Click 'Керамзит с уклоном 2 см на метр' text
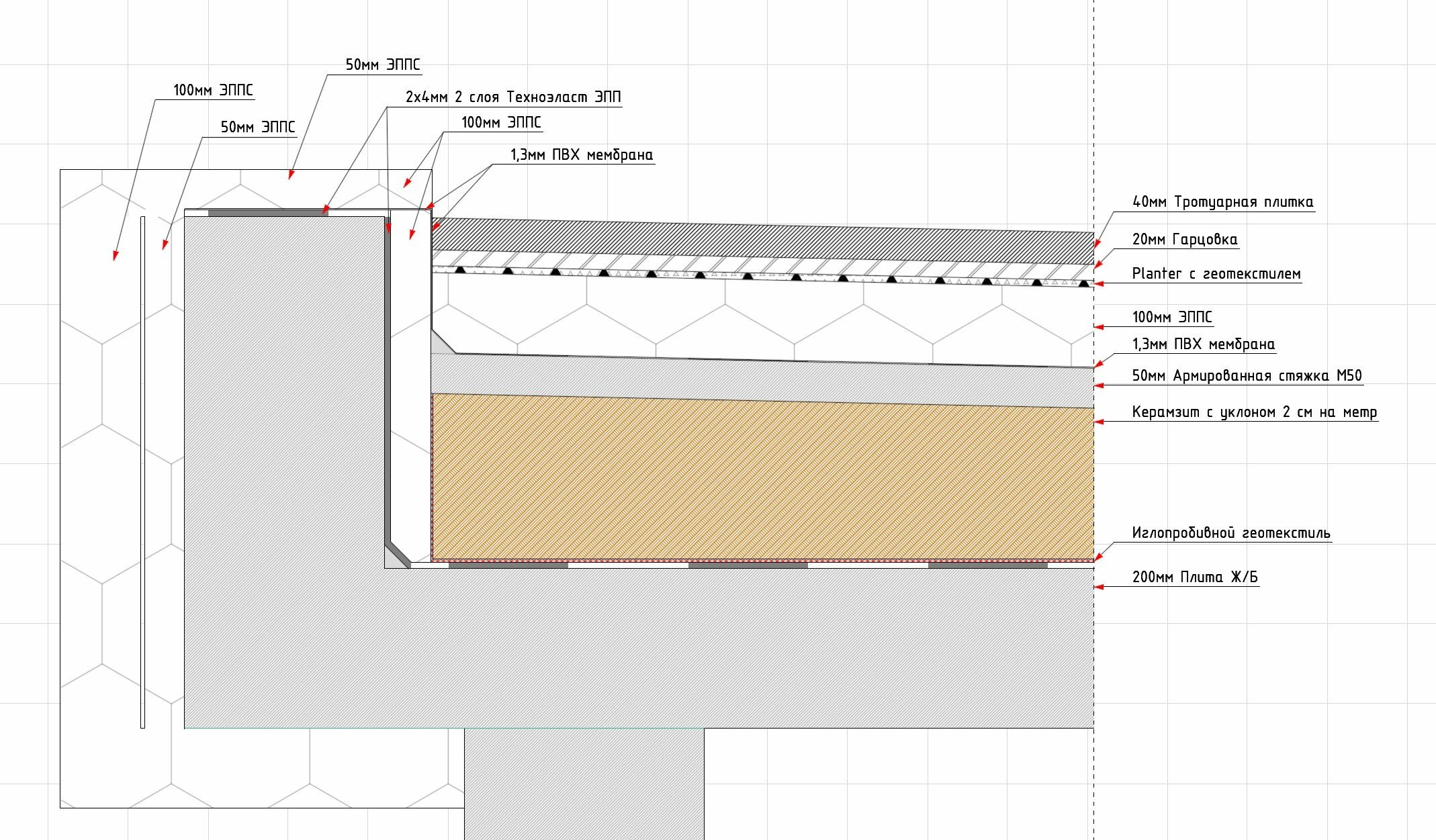The height and width of the screenshot is (840, 1436). (x=1255, y=412)
